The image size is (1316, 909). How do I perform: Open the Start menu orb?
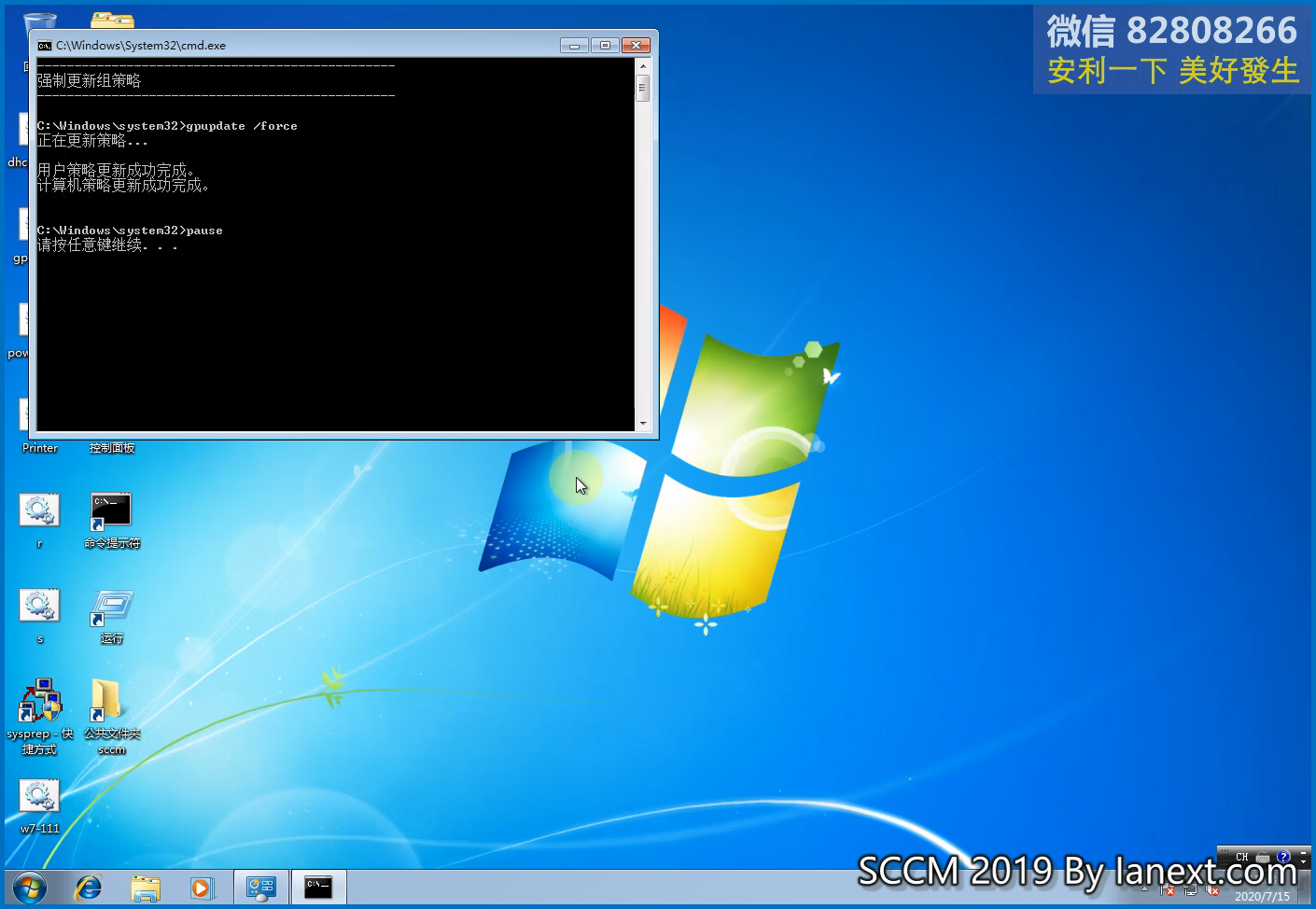tap(30, 888)
